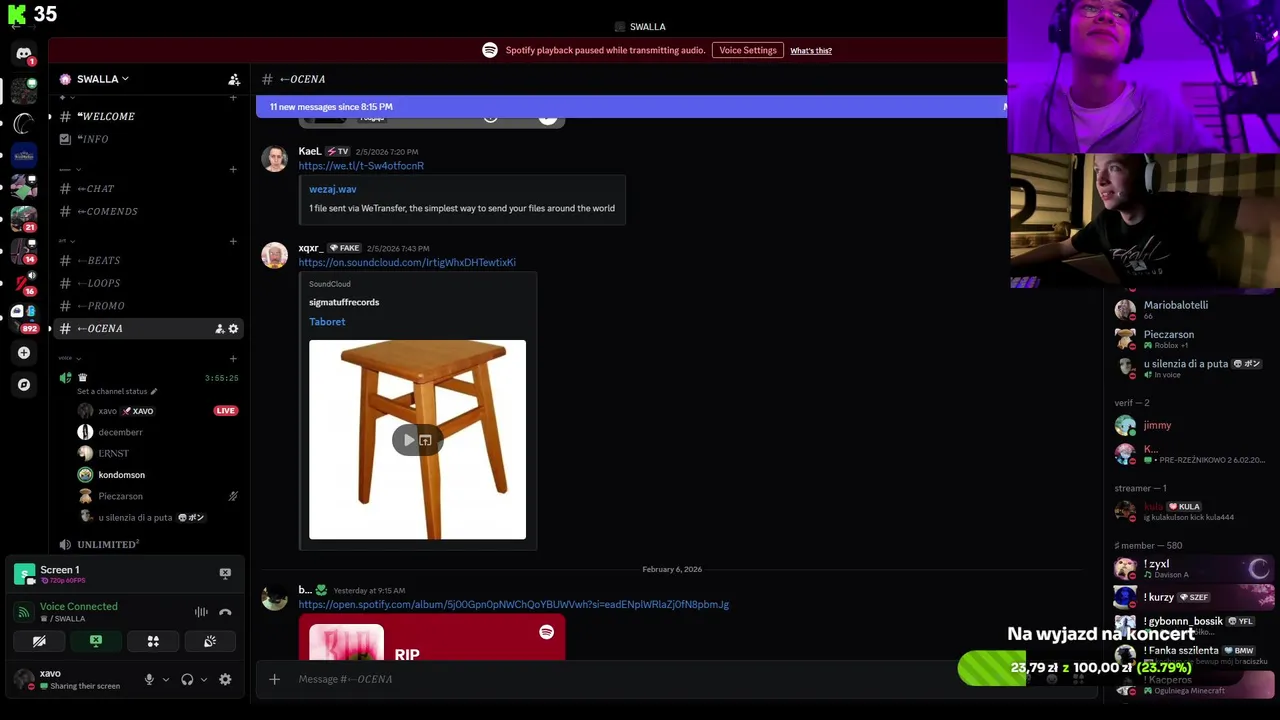Click the Voice Settings button in banner
This screenshot has height=720, width=1280.
tap(747, 50)
